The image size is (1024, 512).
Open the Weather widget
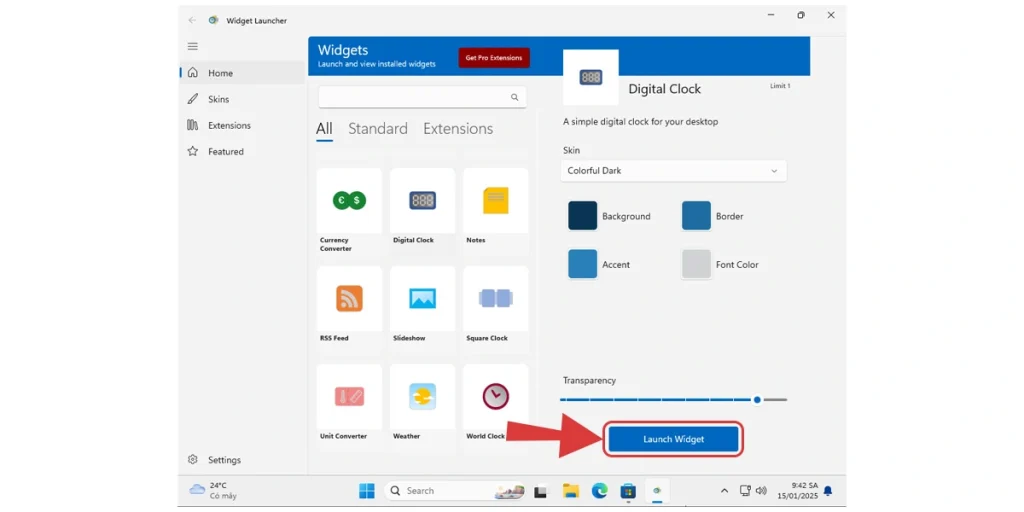coord(422,397)
